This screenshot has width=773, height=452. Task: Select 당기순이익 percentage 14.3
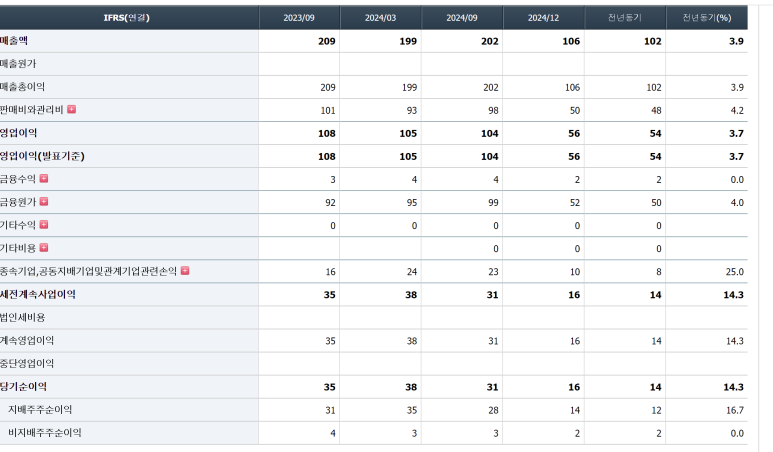point(734,387)
